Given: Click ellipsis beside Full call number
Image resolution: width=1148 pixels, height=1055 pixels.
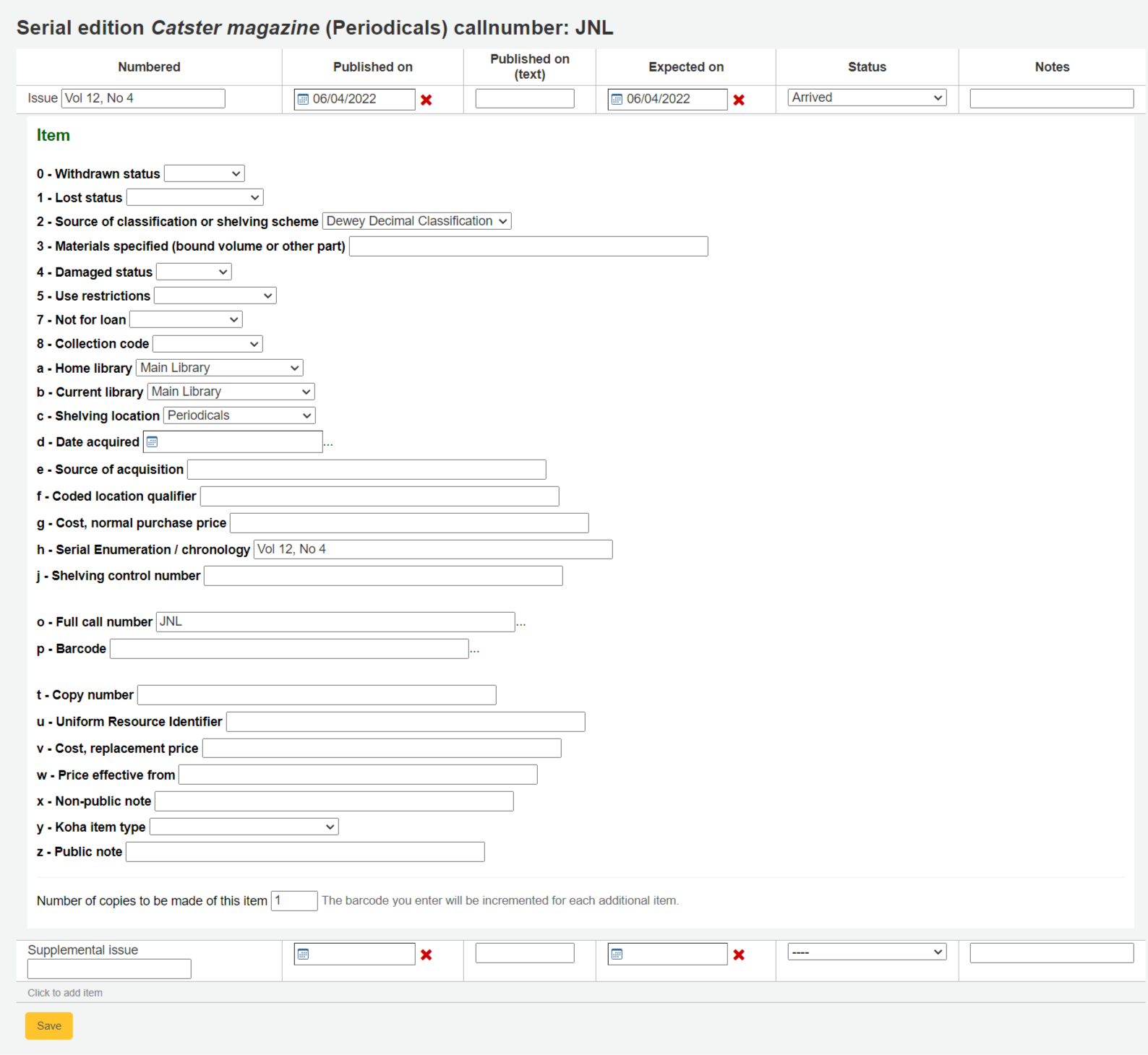Looking at the screenshot, I should [521, 623].
